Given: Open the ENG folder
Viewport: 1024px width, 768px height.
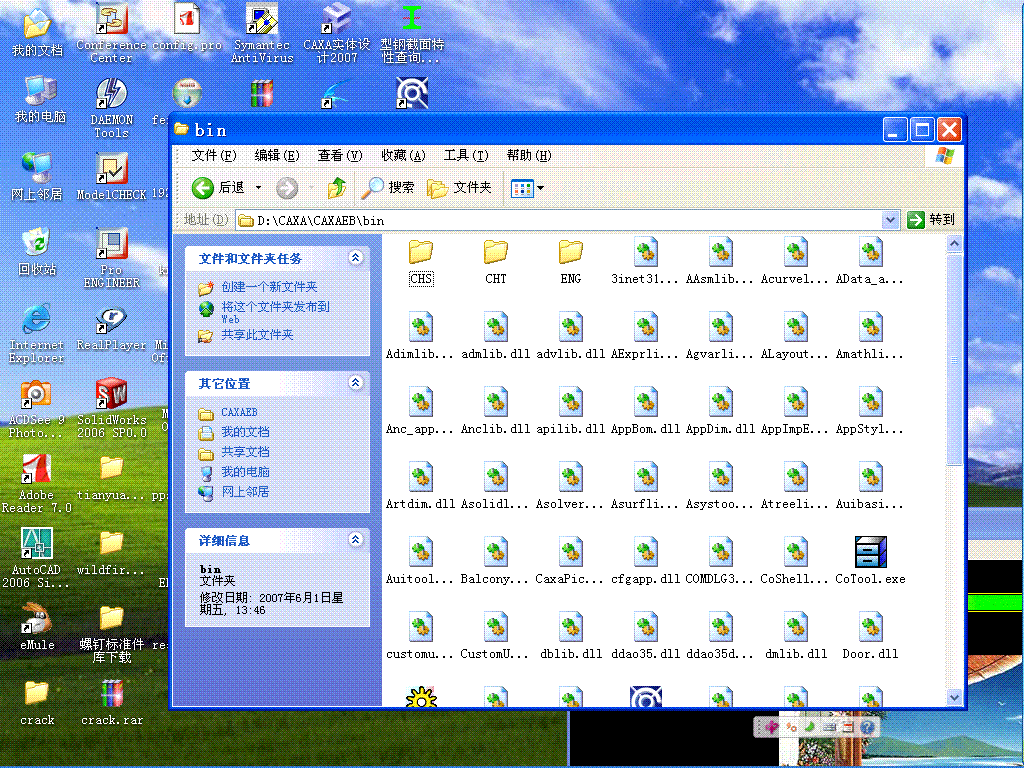Looking at the screenshot, I should point(571,263).
